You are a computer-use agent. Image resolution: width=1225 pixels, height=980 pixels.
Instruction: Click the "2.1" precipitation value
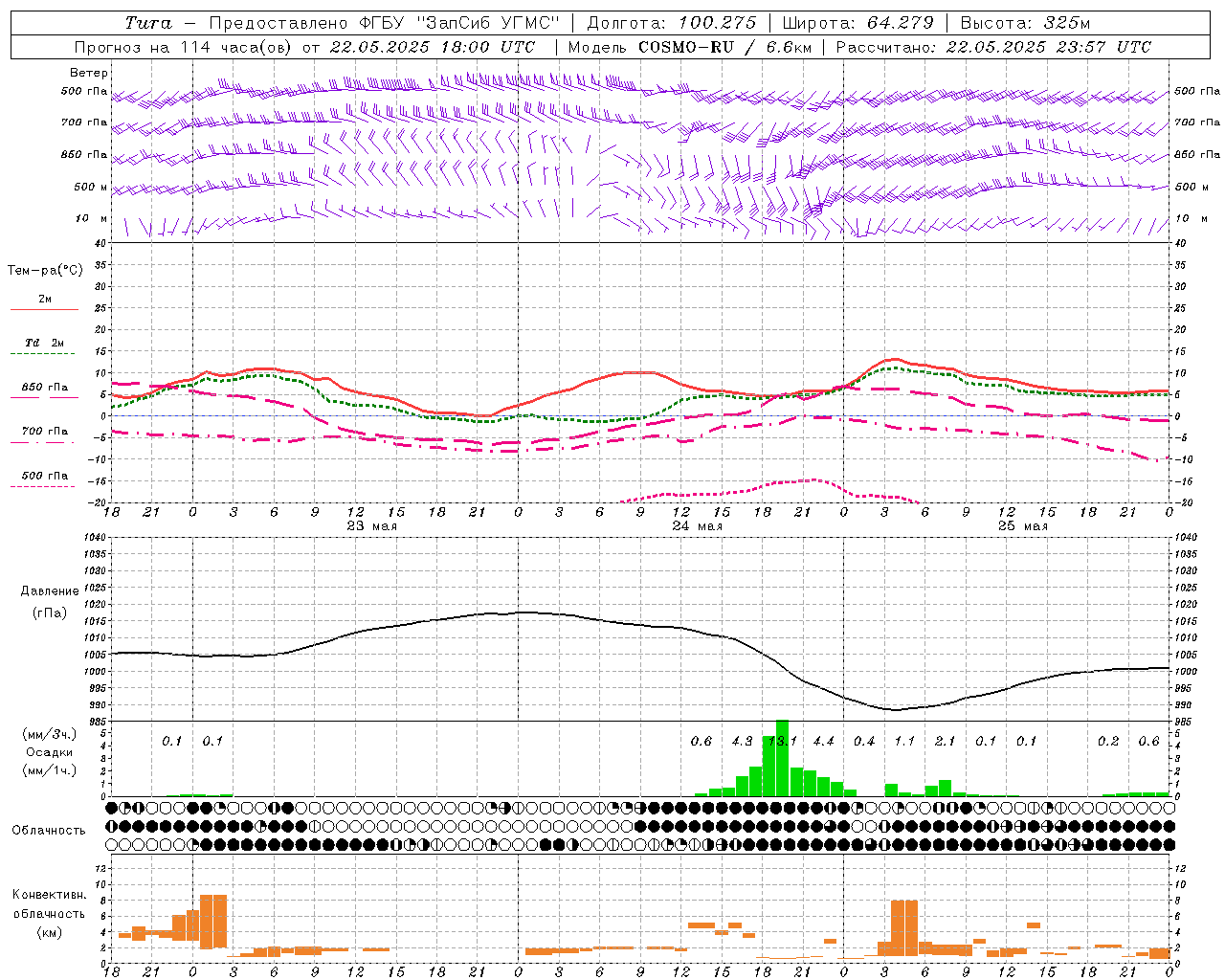point(945,742)
